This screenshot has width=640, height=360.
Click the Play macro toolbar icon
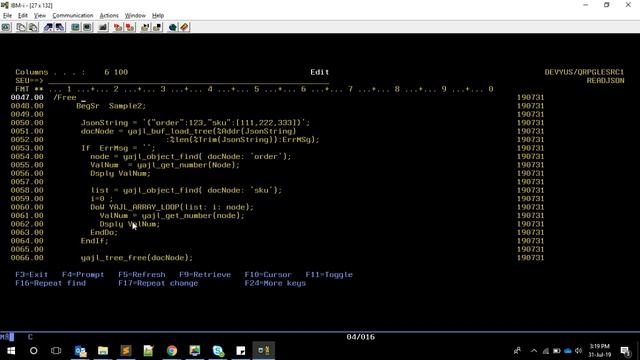(x=145, y=27)
